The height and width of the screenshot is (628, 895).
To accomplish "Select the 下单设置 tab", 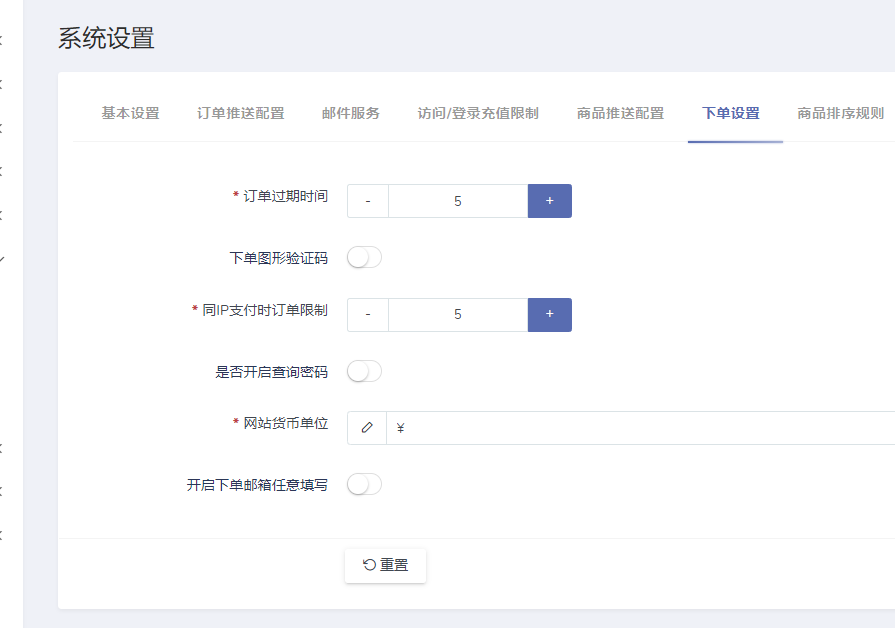I will (730, 113).
